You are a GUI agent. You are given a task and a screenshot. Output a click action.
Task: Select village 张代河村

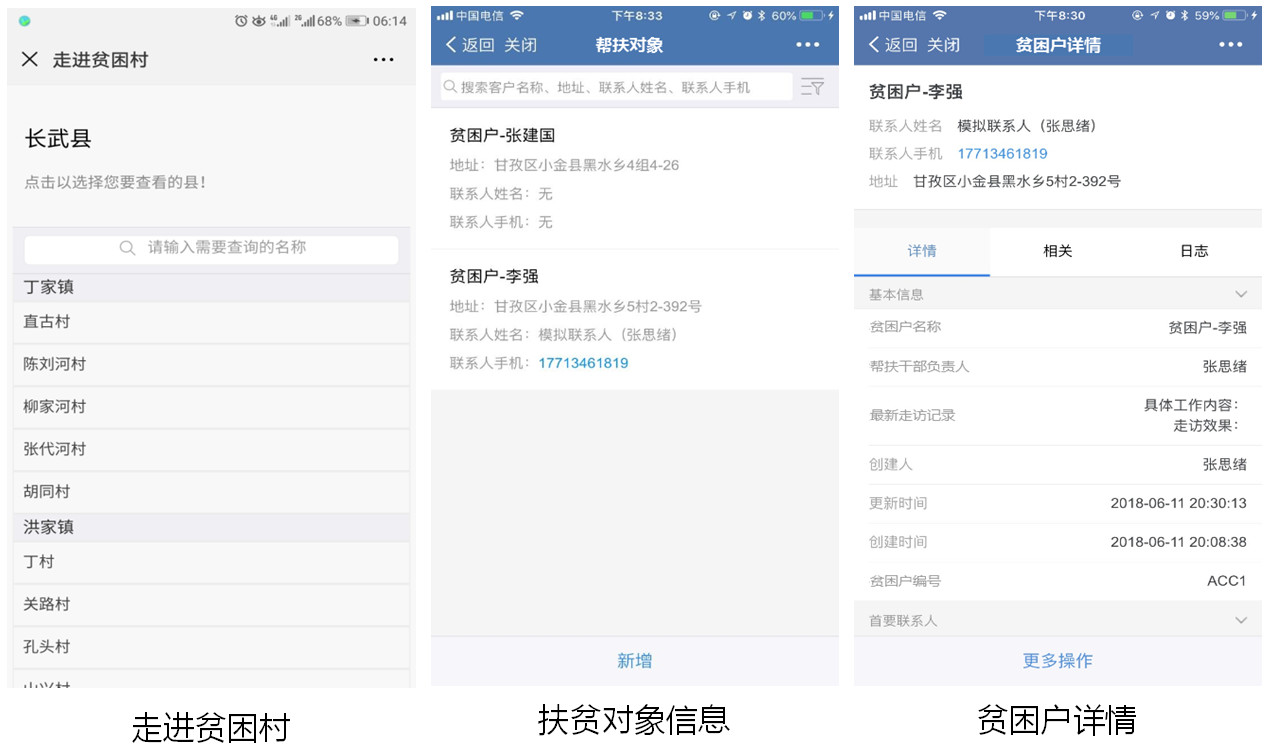[x=211, y=450]
